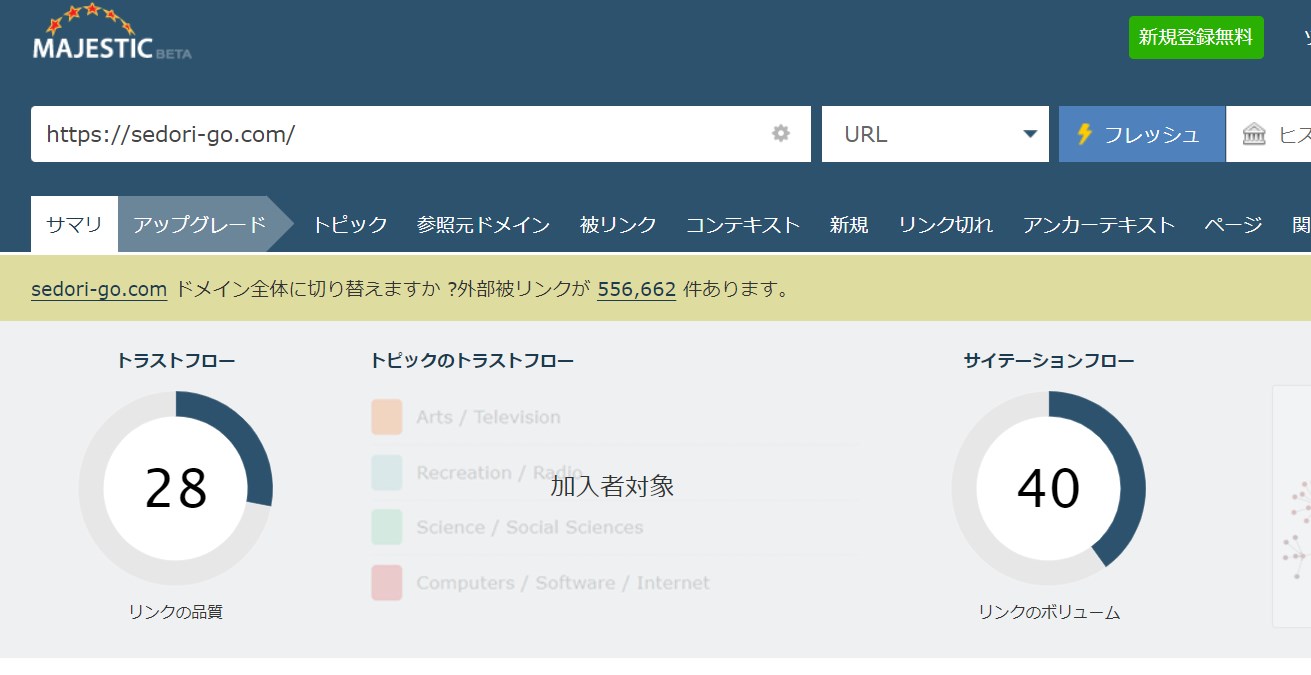Click the lightning bolt Fresh index icon
Viewport: 1311px width, 675px height.
(x=1084, y=134)
